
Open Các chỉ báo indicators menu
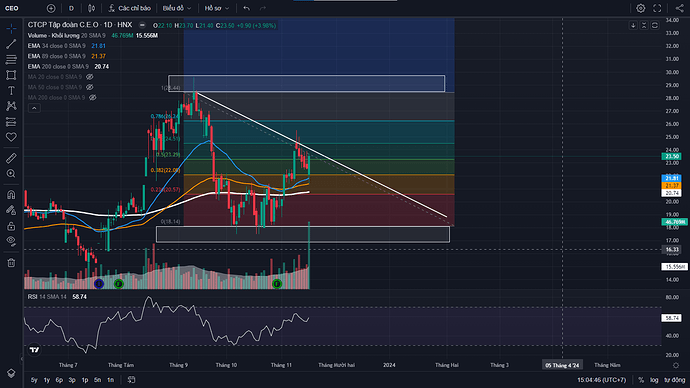(130, 8)
